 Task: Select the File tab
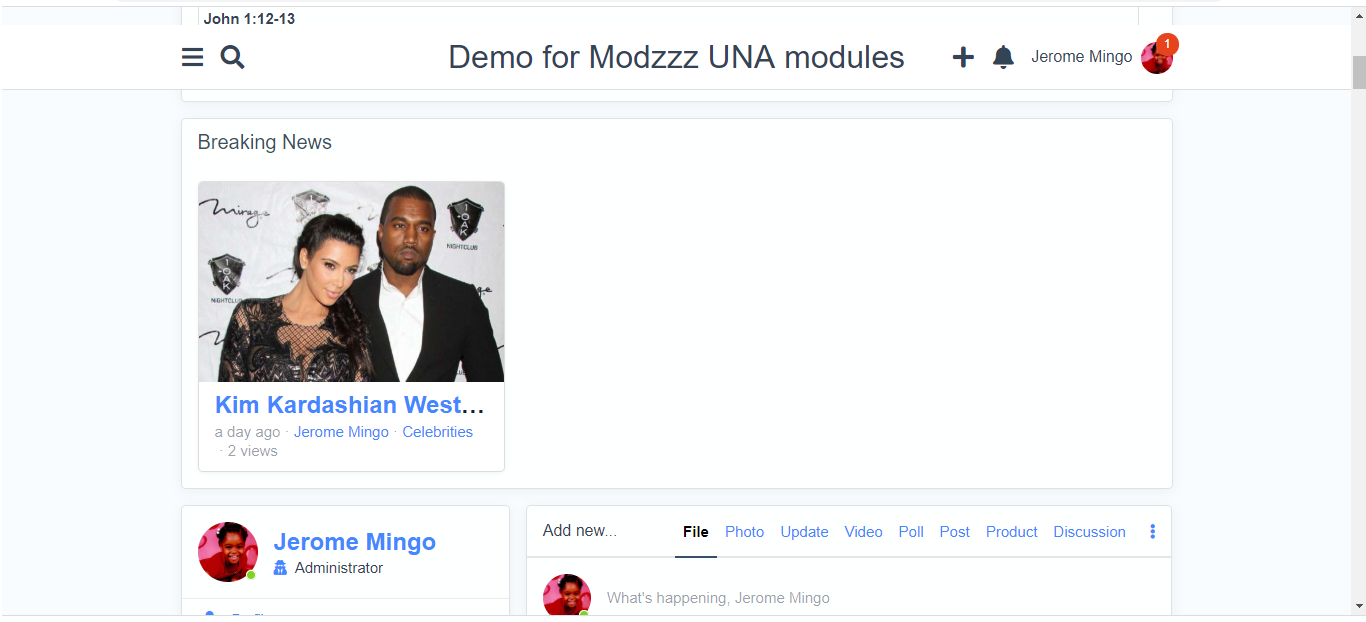(x=696, y=532)
